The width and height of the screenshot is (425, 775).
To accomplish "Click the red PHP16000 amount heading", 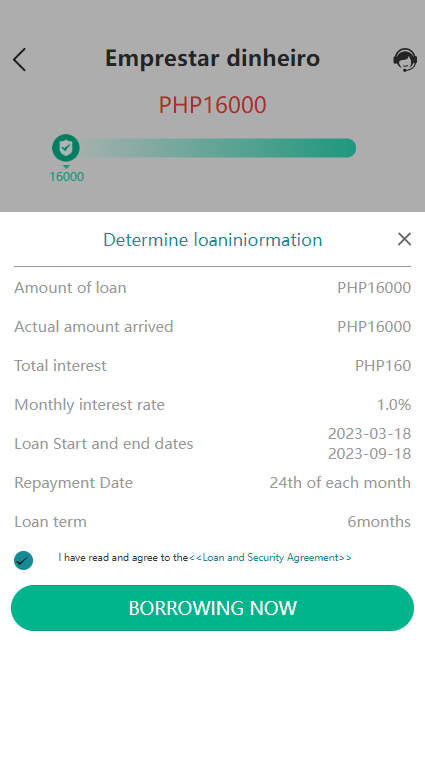I will tap(212, 105).
